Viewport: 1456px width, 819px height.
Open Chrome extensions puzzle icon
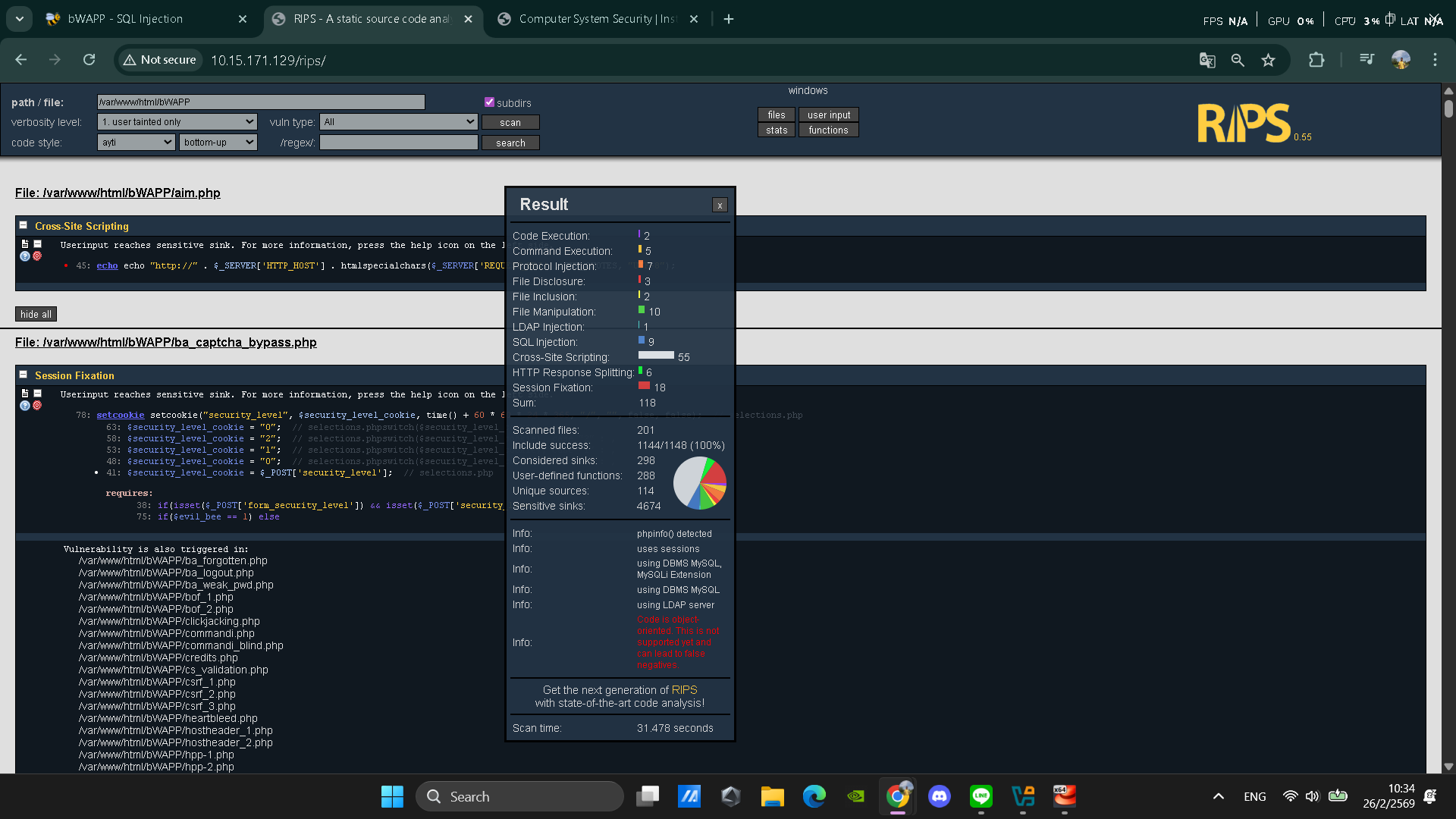click(x=1316, y=60)
